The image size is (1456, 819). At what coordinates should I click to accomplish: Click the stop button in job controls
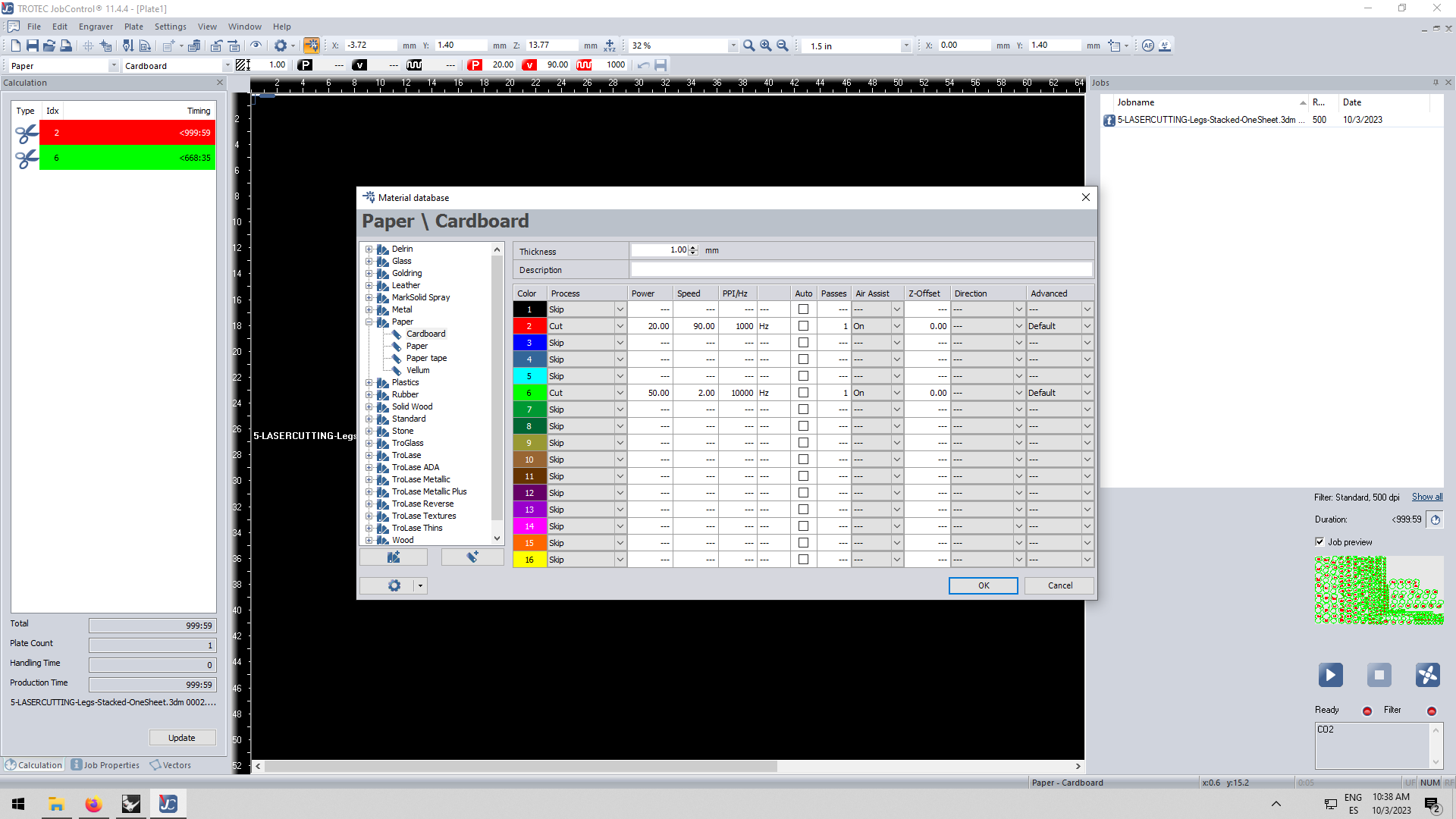1378,674
